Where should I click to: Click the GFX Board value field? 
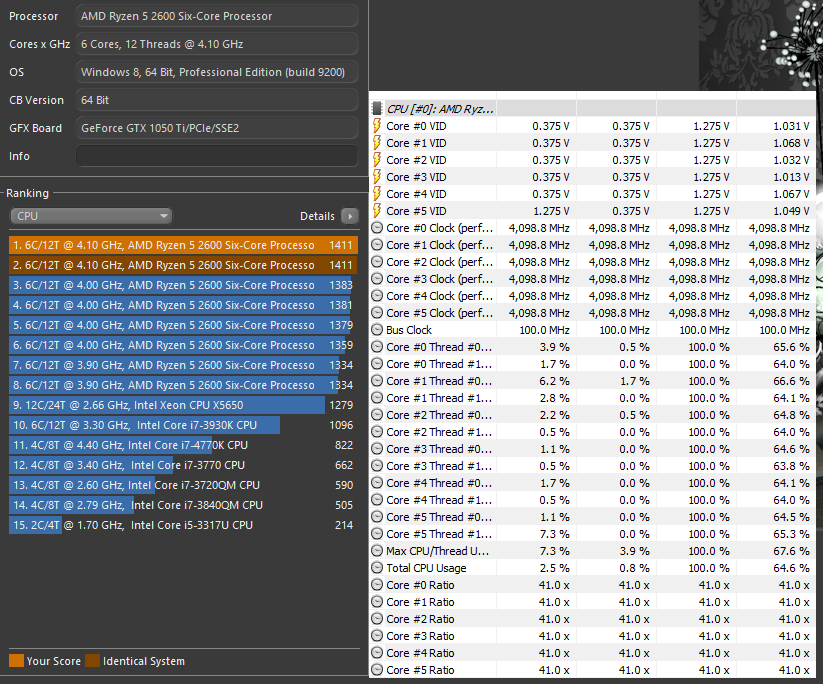pyautogui.click(x=217, y=128)
